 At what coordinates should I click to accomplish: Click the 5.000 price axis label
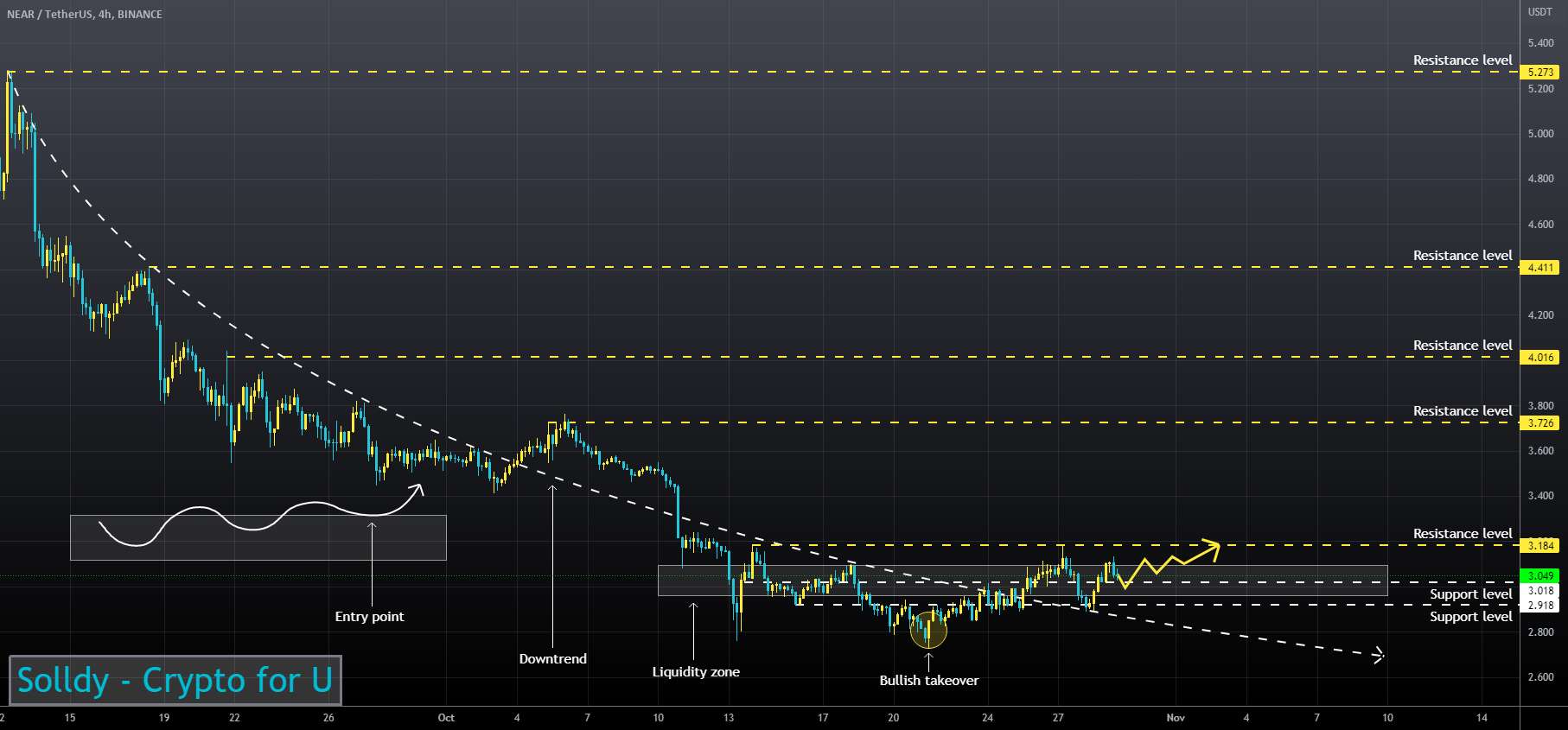click(1540, 134)
